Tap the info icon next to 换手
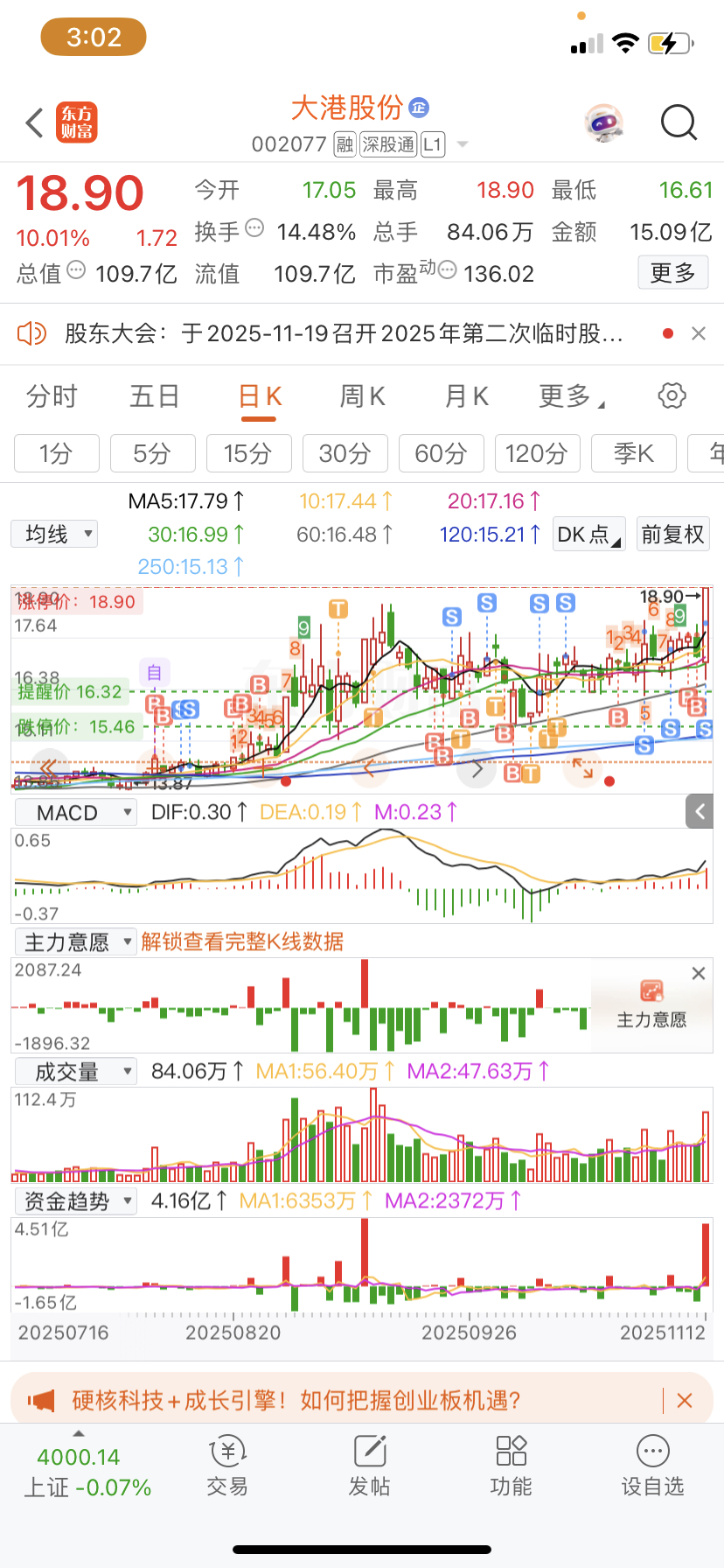This screenshot has height=1568, width=724. (x=254, y=228)
